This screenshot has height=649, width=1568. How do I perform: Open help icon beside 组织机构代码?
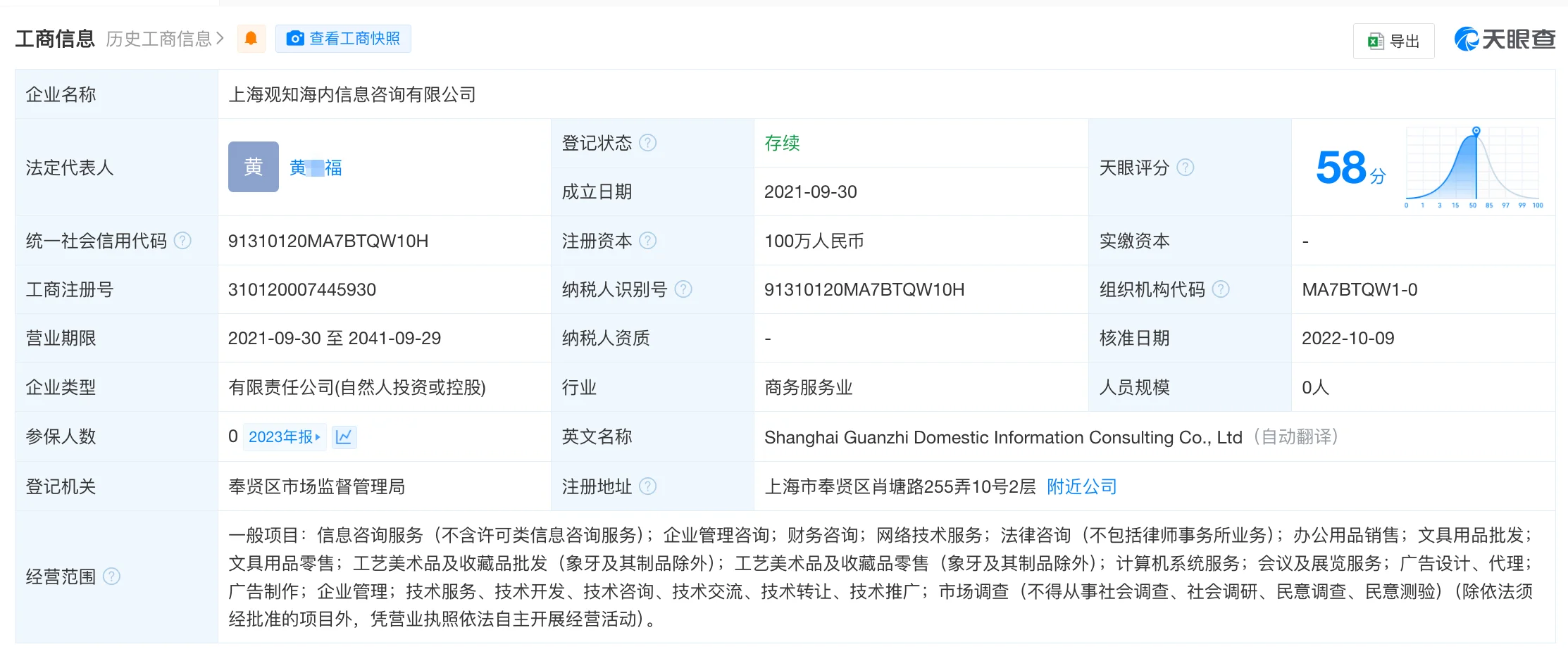pyautogui.click(x=1221, y=289)
